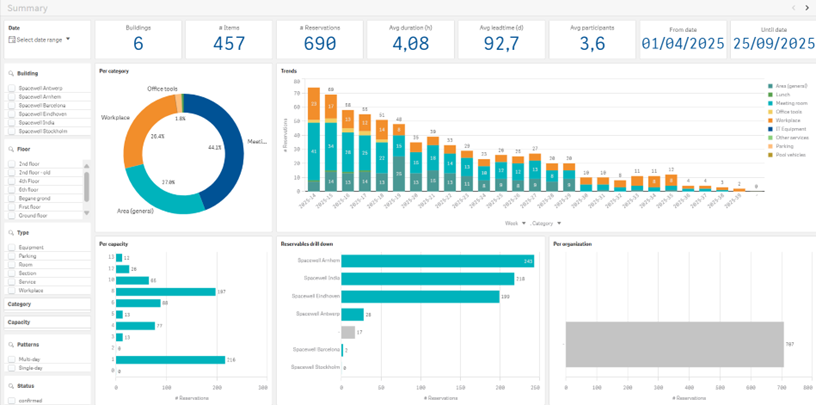Viewport: 816px width, 405px height.
Task: Tick the Spacewell India checkbox
Action: coord(11,122)
